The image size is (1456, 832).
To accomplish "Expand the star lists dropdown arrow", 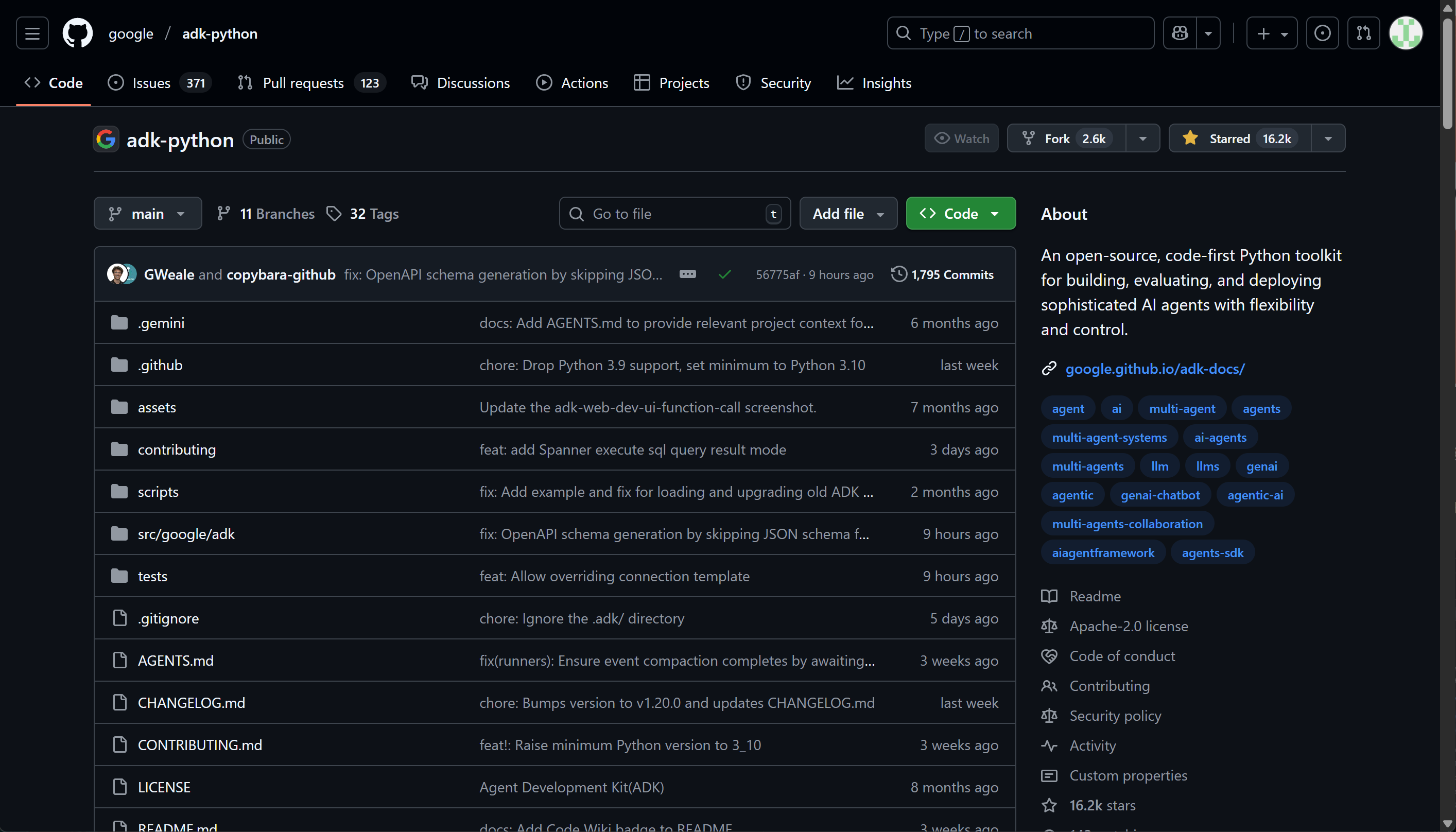I will coord(1328,138).
